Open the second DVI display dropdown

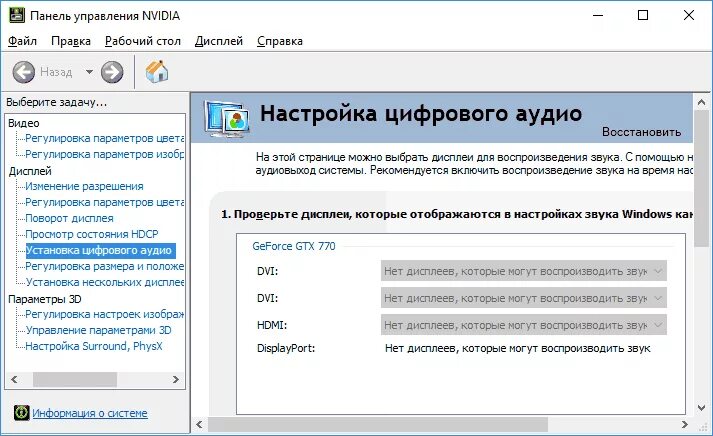click(x=524, y=298)
